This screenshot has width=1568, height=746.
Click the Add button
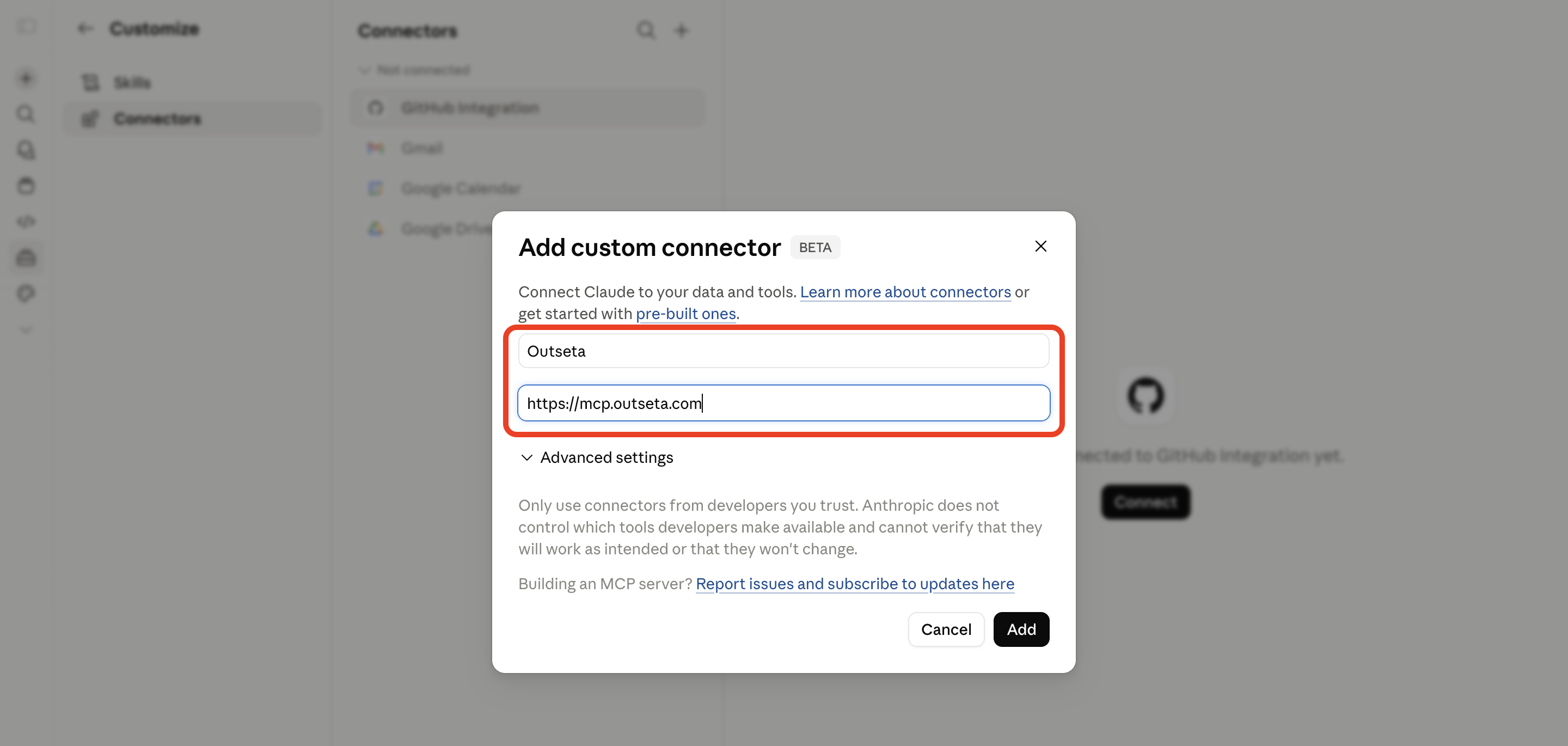click(1021, 629)
